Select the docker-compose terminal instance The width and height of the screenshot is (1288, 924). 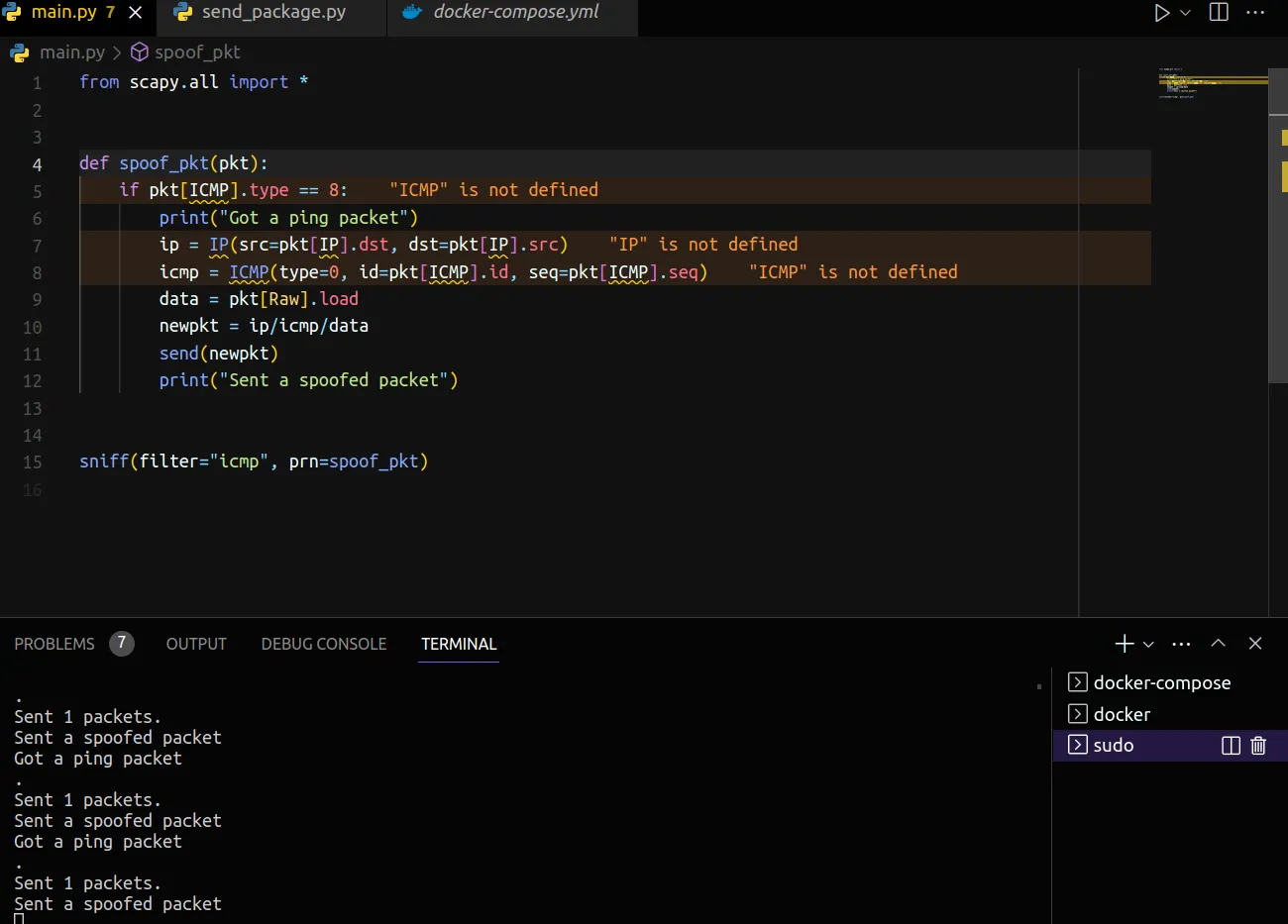[x=1161, y=682]
